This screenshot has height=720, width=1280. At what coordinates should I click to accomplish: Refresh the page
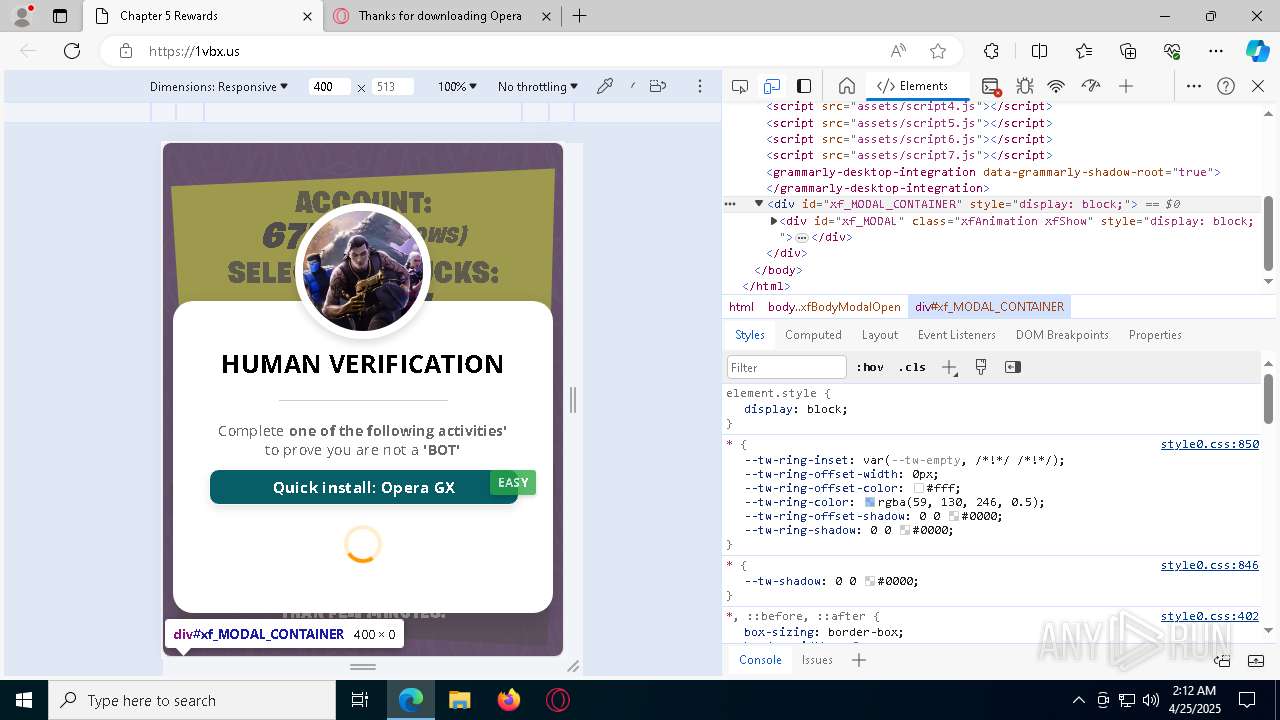72,51
